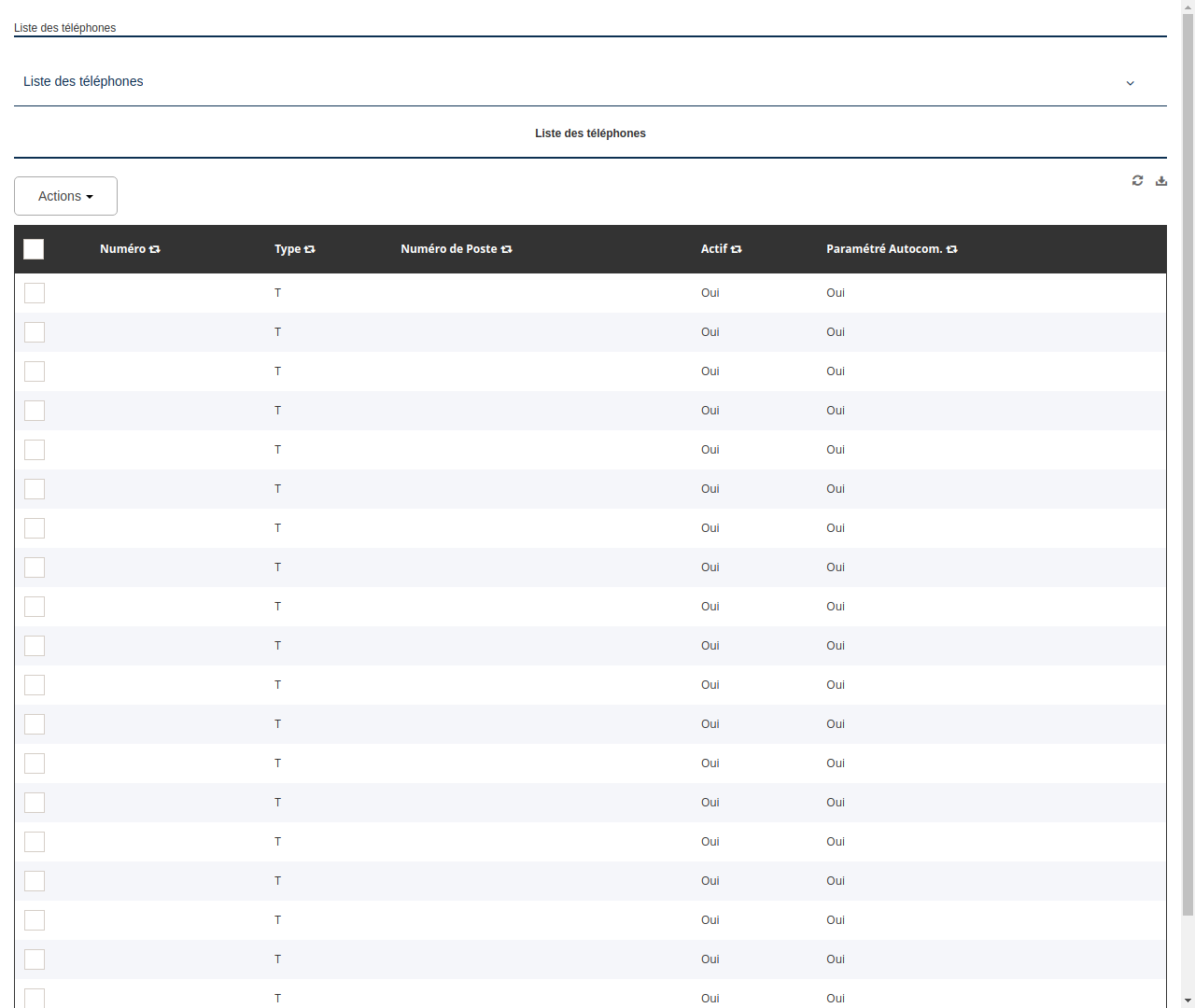Click the scrollbar up arrow
This screenshot has height=1008, width=1195.
click(1188, 6)
